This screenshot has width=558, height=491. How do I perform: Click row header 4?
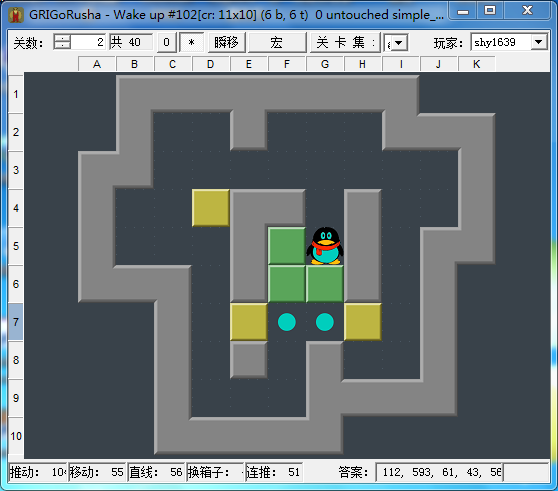(16, 208)
